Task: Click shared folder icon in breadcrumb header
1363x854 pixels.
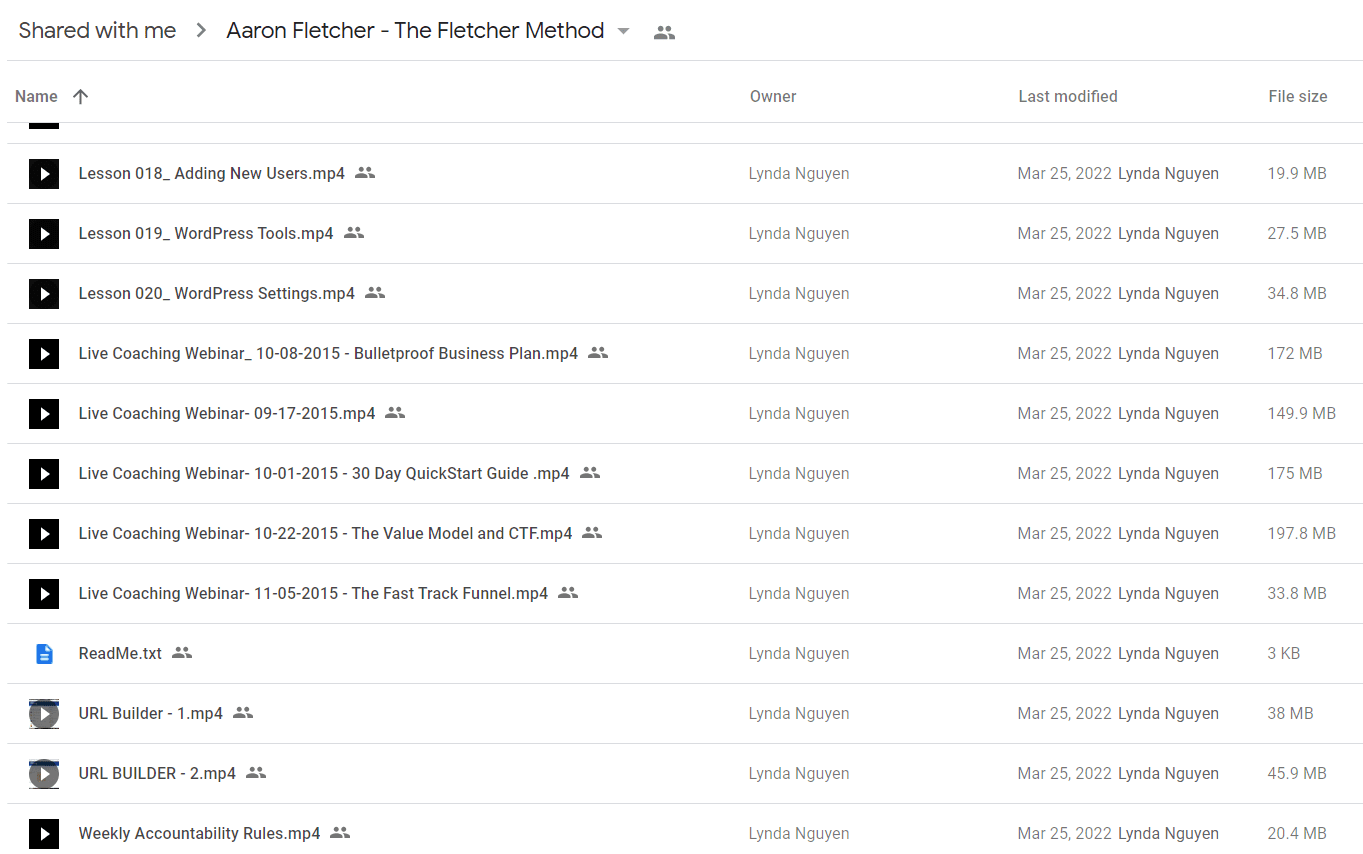Action: pyautogui.click(x=664, y=32)
